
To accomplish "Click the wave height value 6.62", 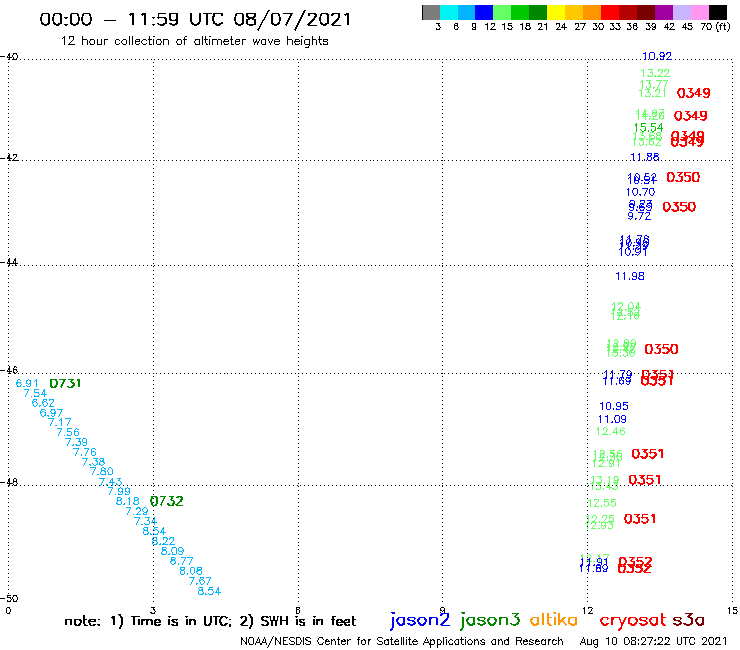I will tap(43, 403).
